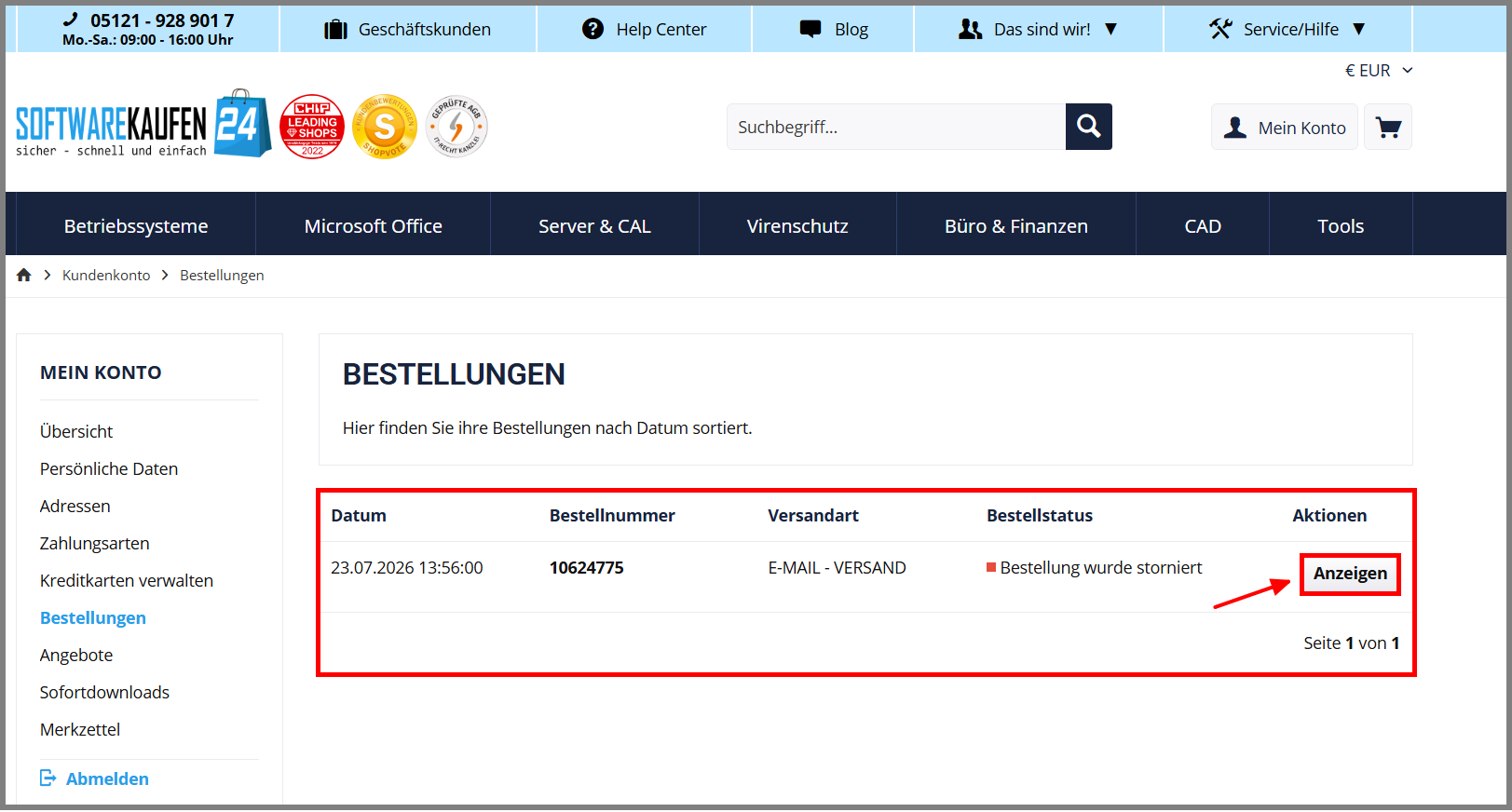The image size is (1512, 812).
Task: Open Übersicht in the account sidebar
Action: 76,431
